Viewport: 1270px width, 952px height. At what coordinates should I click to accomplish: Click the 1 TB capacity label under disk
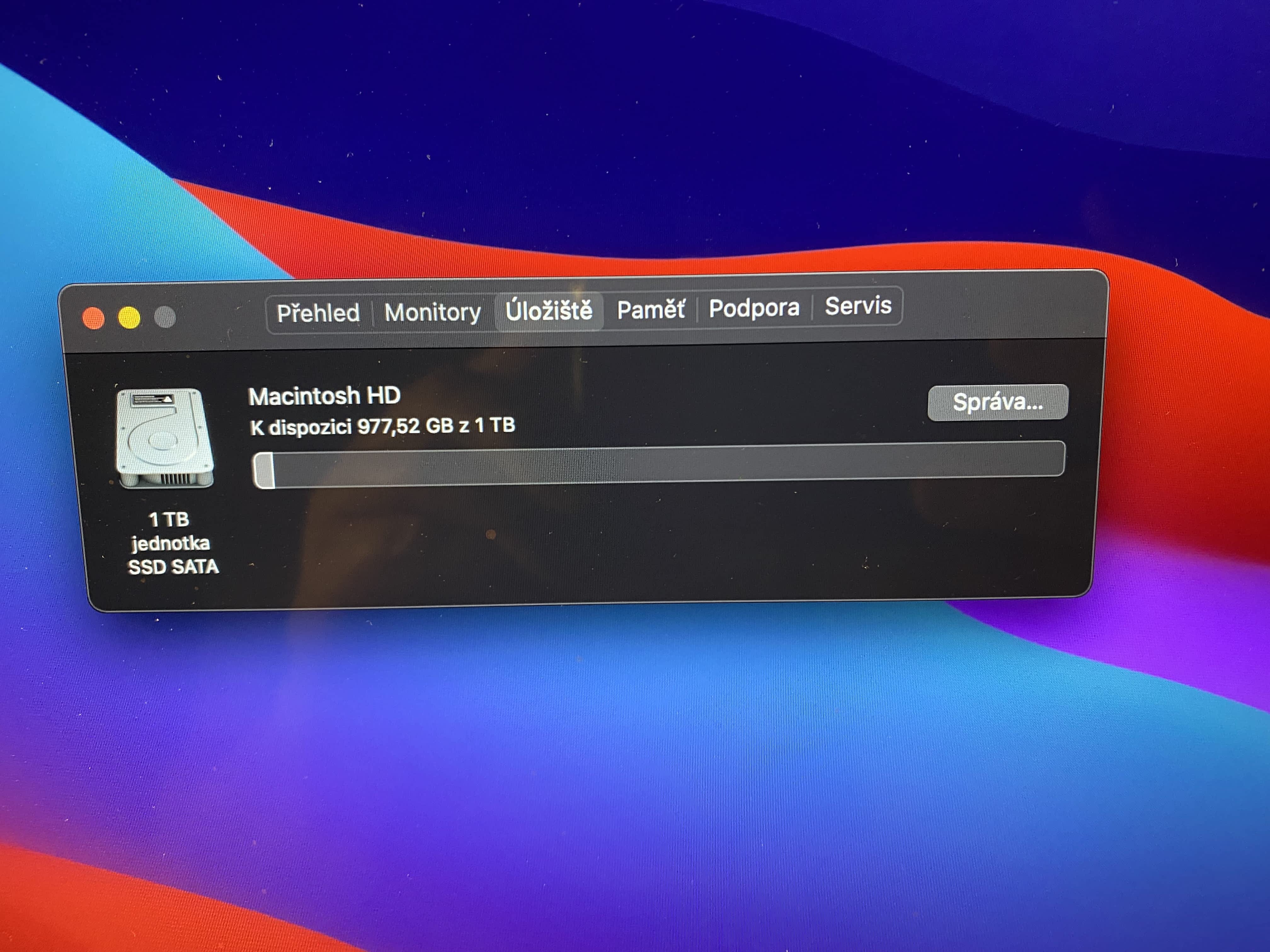[169, 519]
